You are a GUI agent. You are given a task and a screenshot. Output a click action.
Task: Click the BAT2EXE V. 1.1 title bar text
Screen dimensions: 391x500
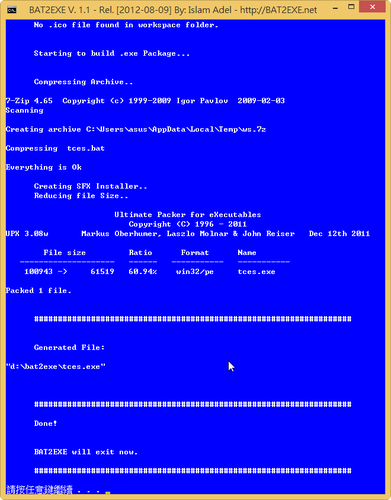coord(173,10)
